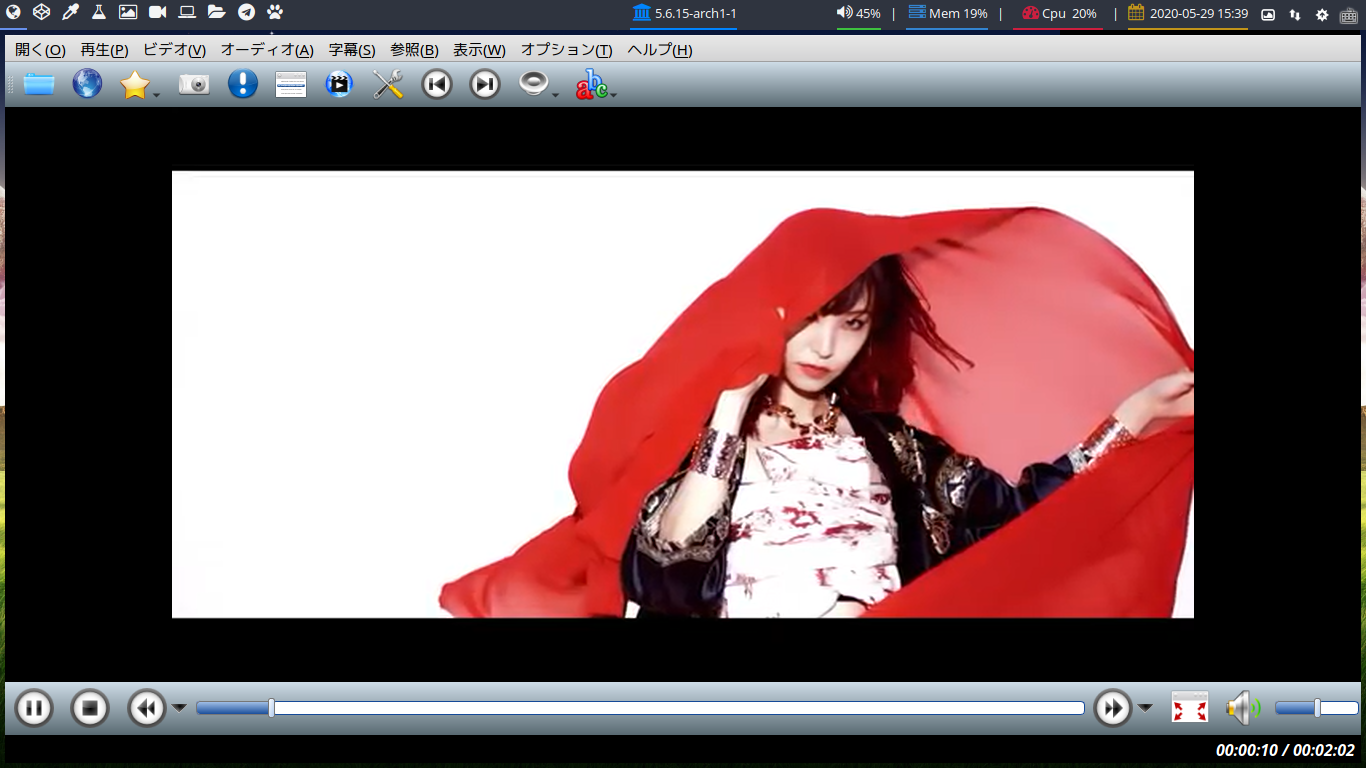Open the 開く(O) menu
Screen dimensions: 1366x768
coord(40,50)
